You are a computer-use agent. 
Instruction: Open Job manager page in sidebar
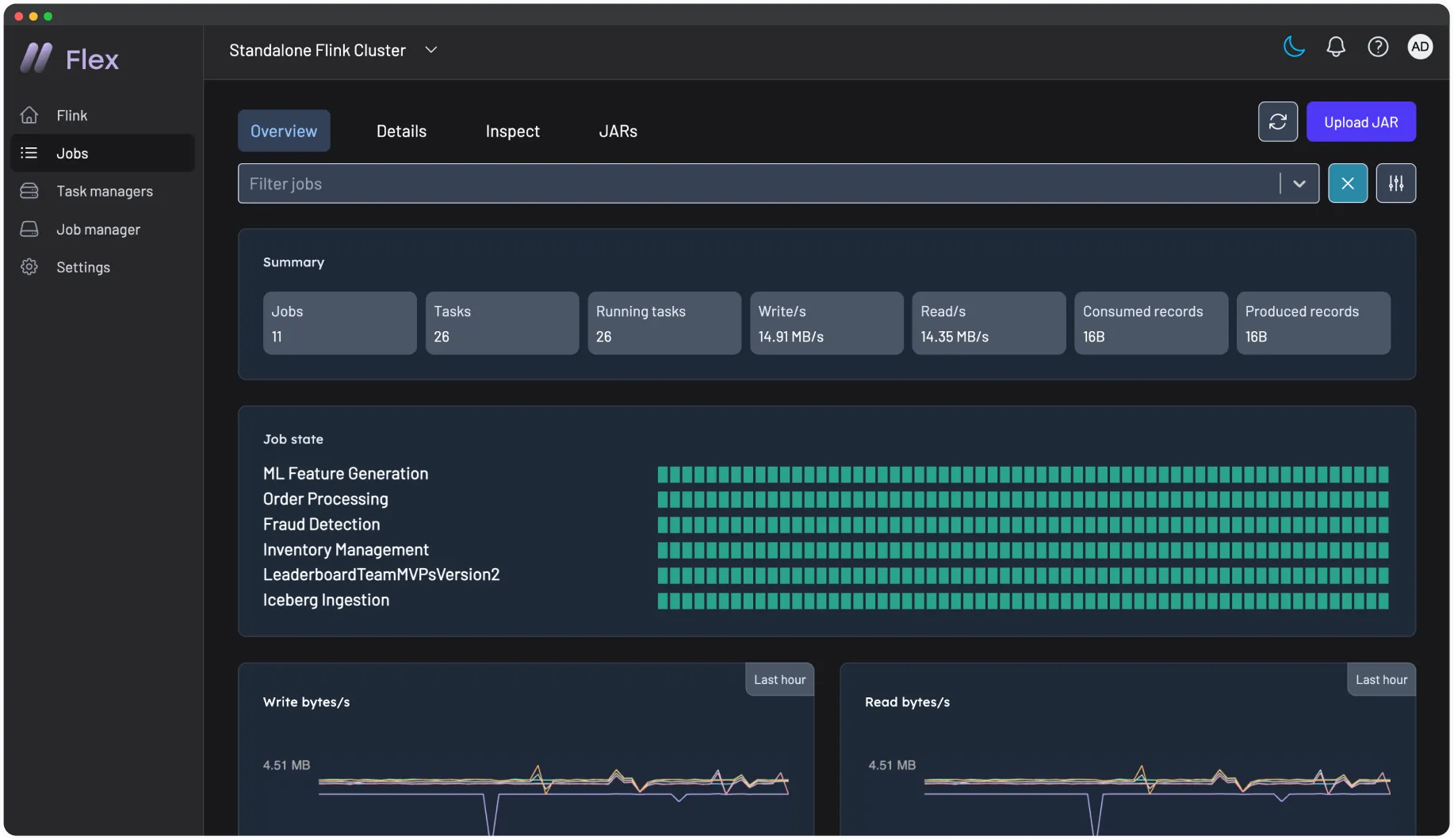click(x=98, y=230)
